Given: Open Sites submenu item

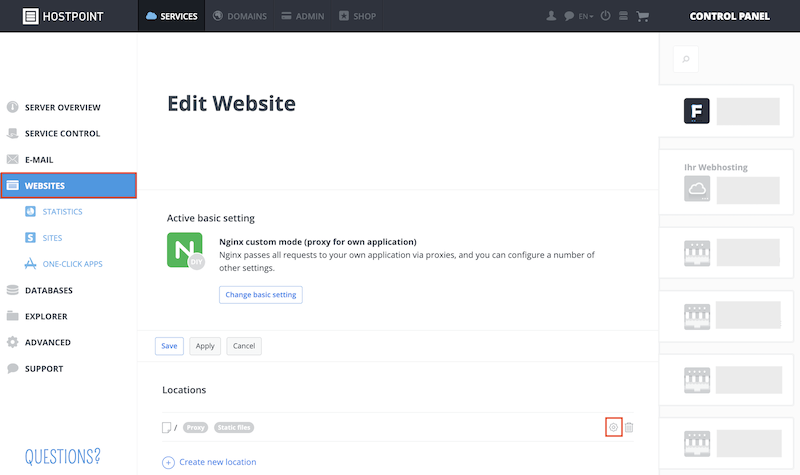Looking at the screenshot, I should click(x=52, y=238).
